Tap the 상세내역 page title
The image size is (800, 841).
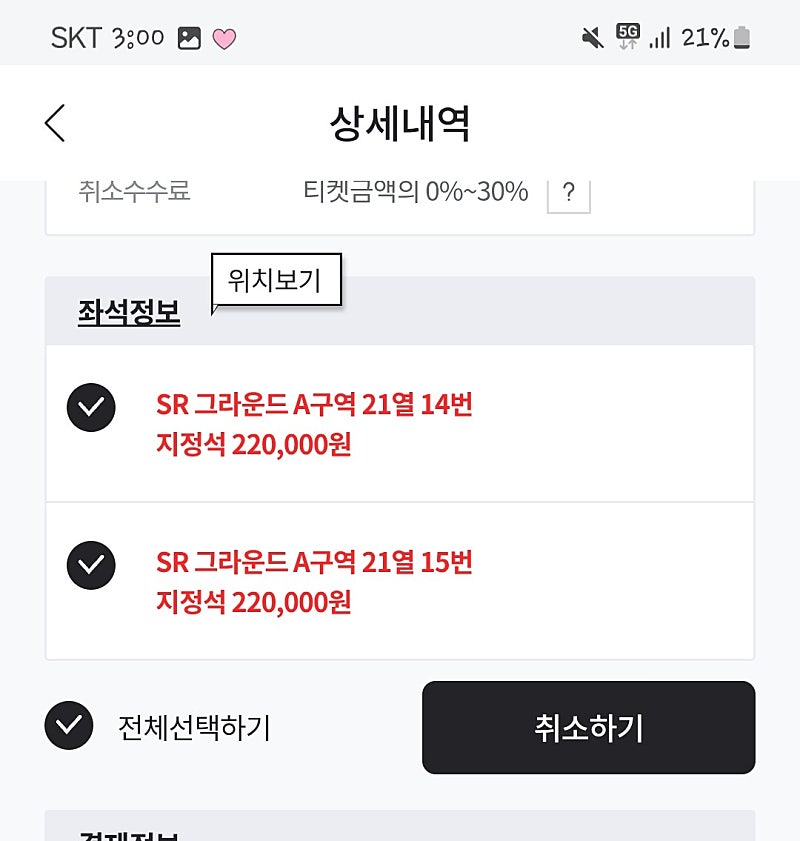400,123
